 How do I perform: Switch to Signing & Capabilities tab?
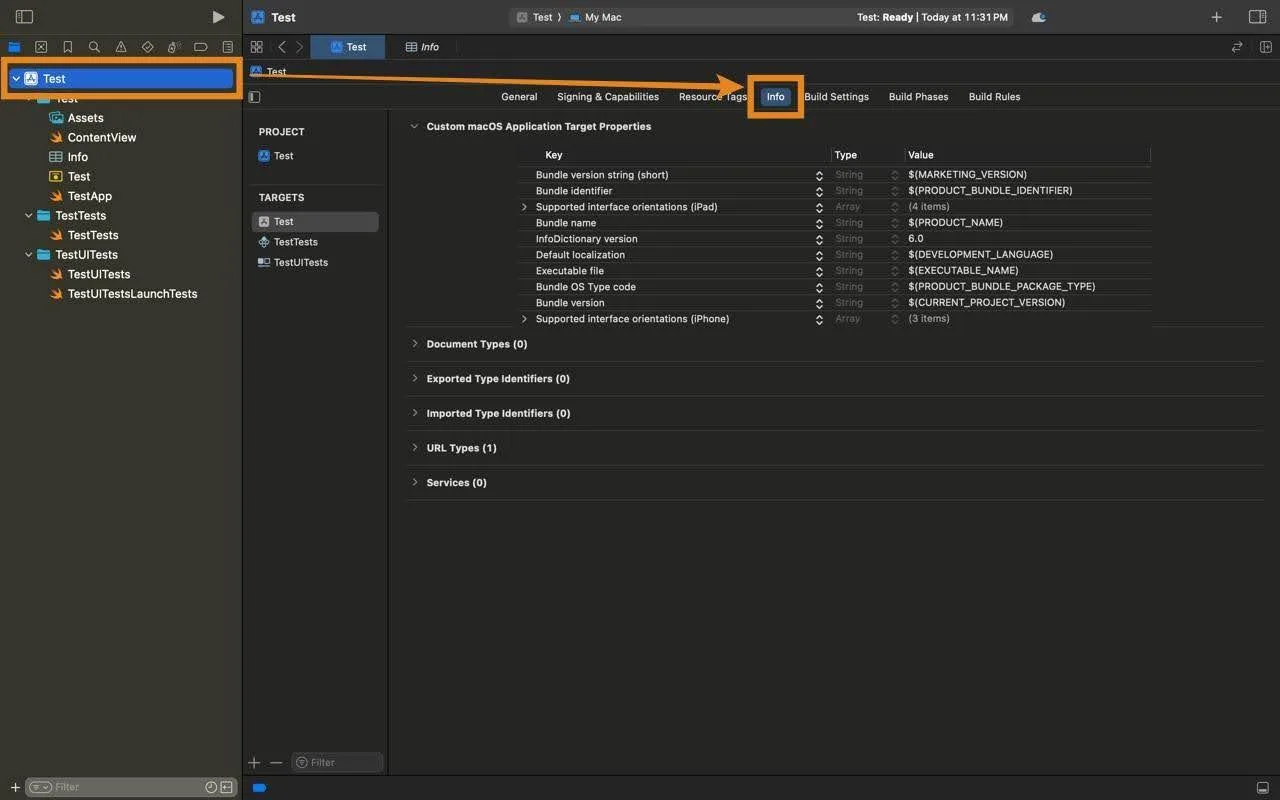(x=608, y=97)
